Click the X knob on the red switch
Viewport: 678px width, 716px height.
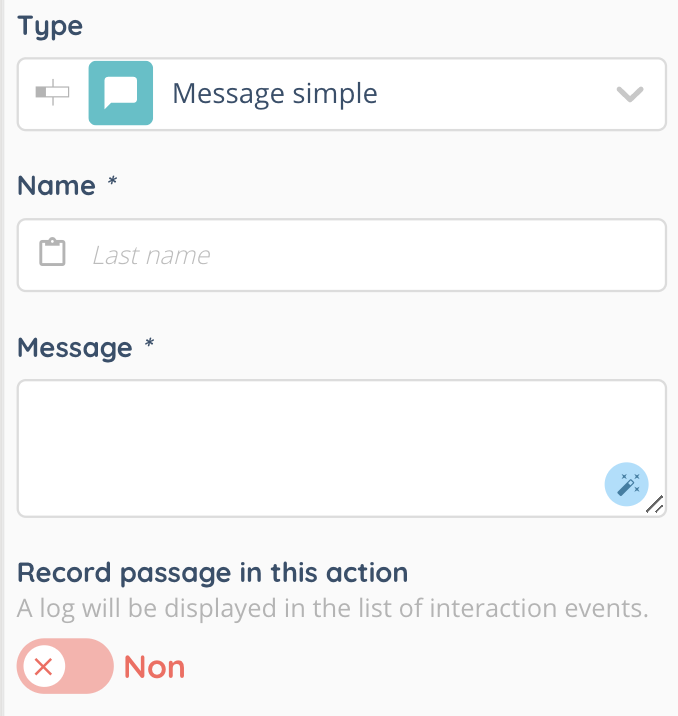(43, 666)
